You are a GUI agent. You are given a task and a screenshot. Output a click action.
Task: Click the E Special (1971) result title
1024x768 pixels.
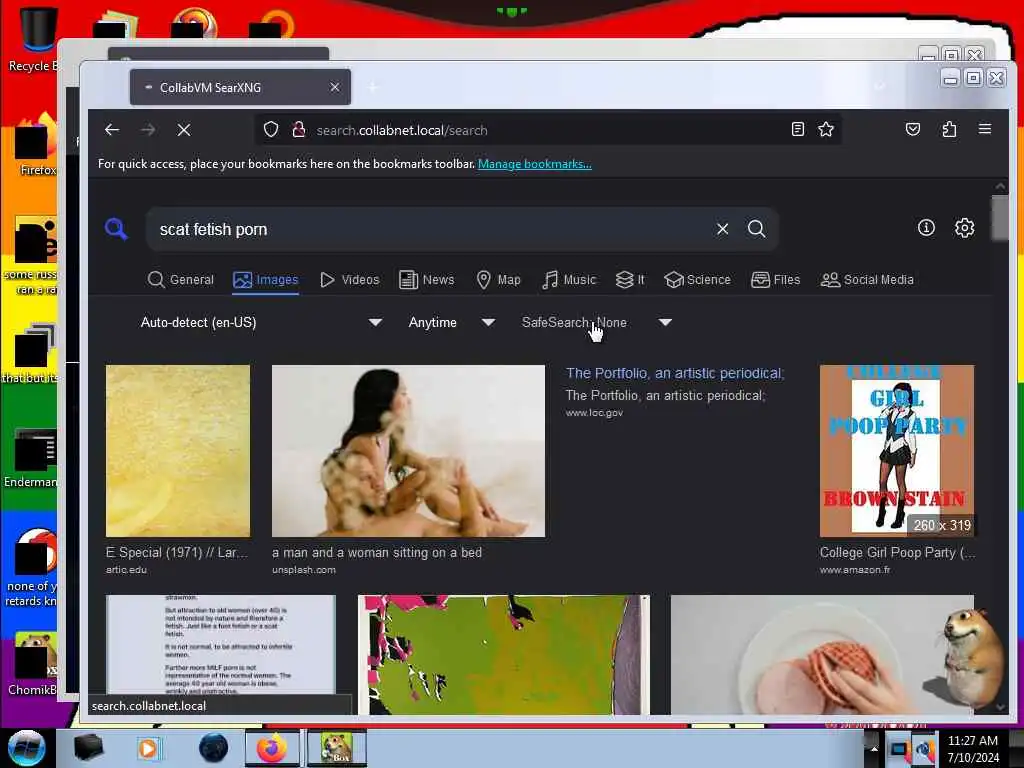[x=177, y=552]
